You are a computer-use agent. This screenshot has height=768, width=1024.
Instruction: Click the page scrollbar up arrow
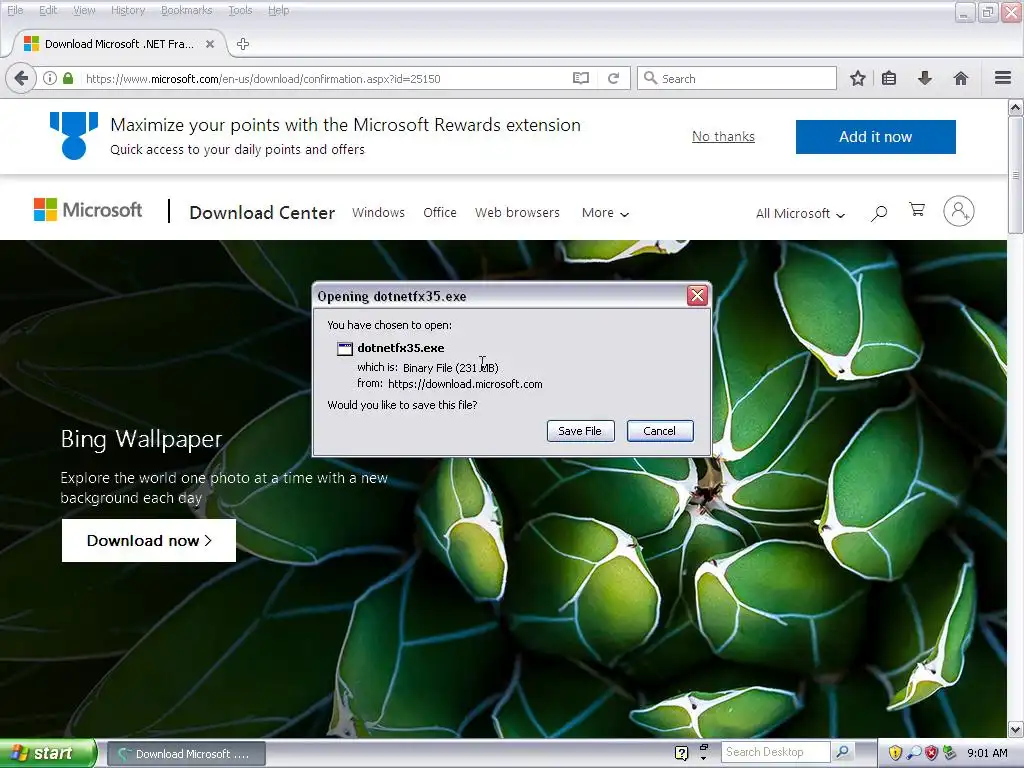pyautogui.click(x=1016, y=107)
